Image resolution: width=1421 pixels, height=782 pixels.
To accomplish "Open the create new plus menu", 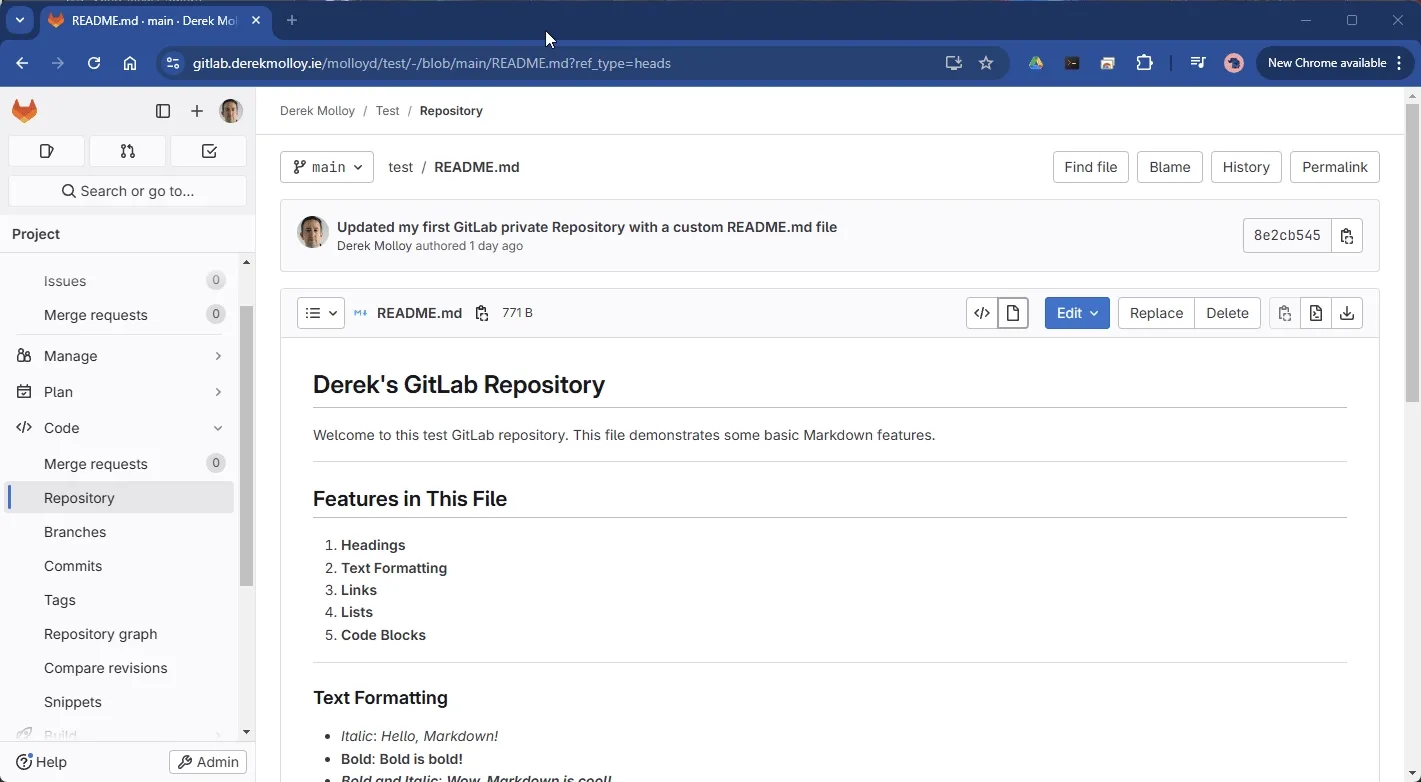I will coord(197,111).
